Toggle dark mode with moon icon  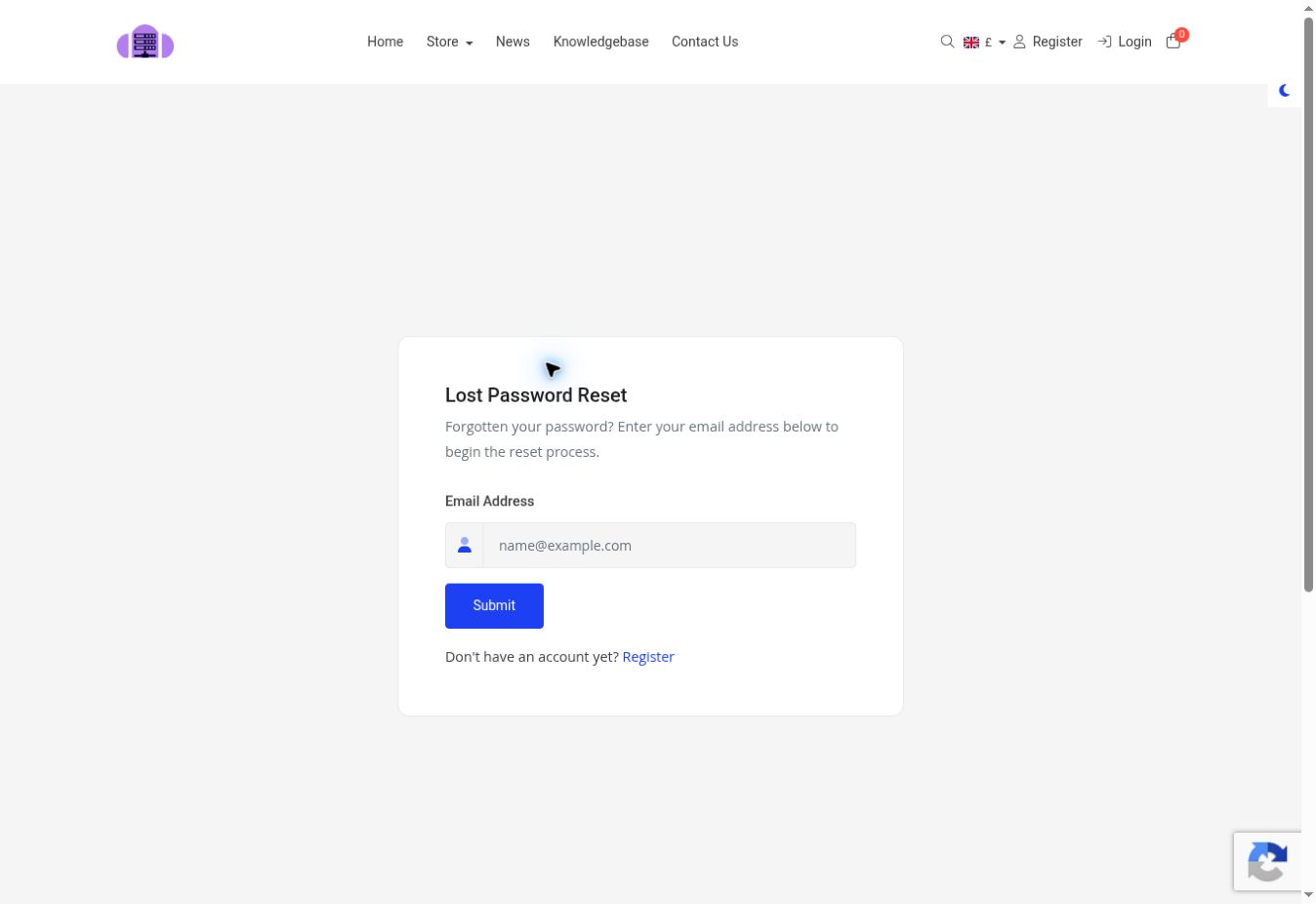(x=1285, y=91)
